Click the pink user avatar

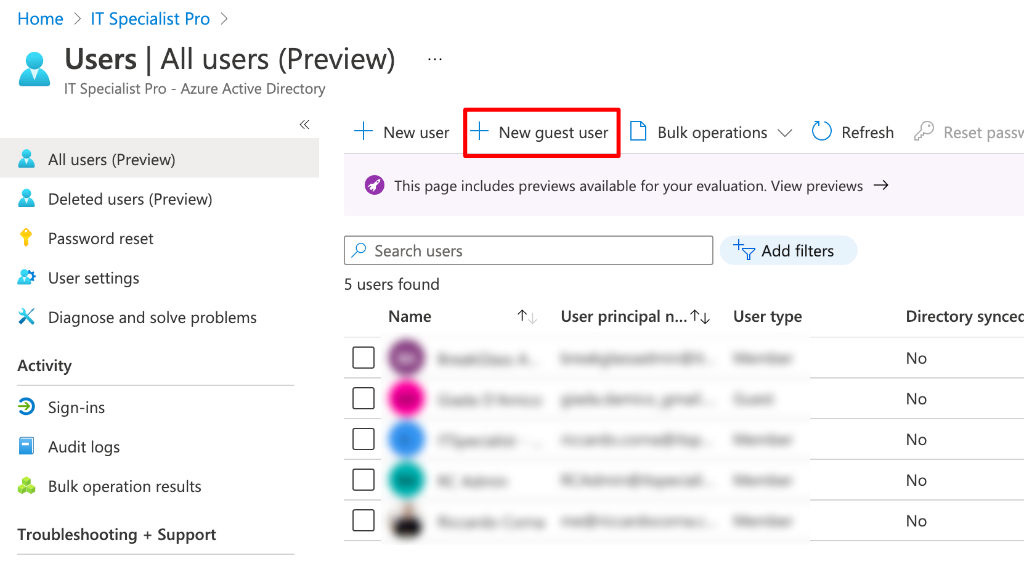point(406,398)
